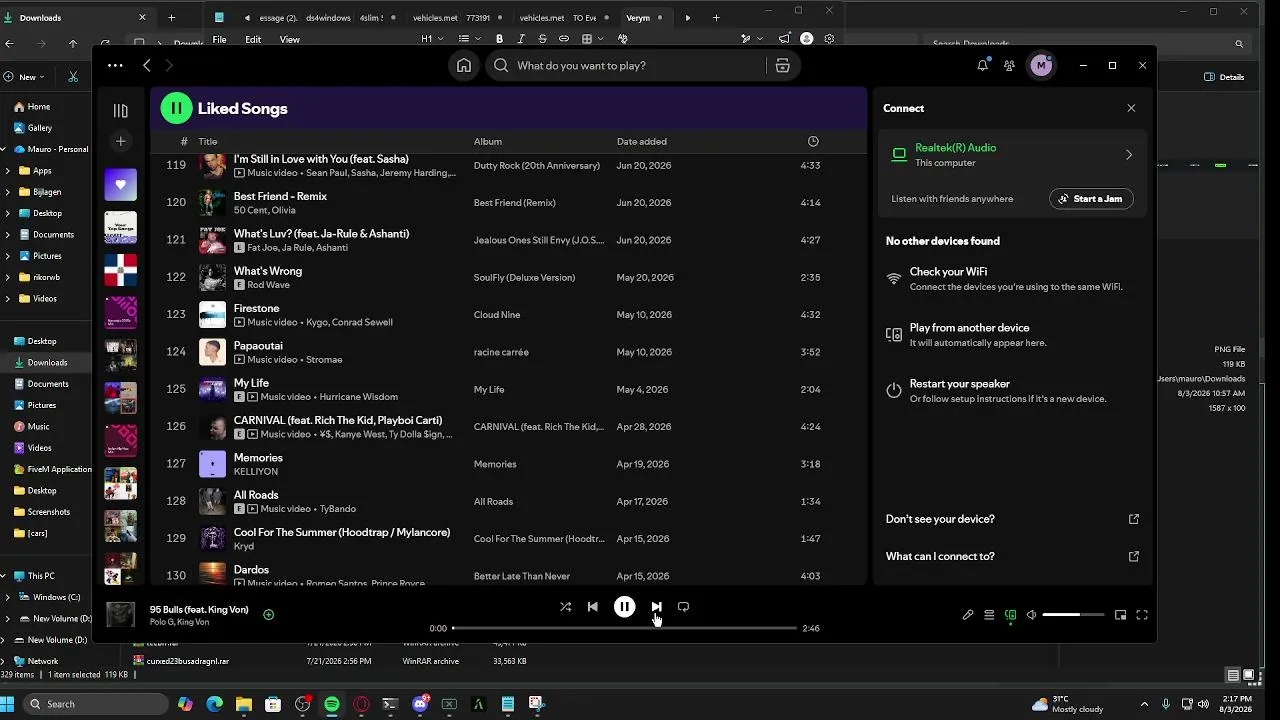
Task: Toggle italic formatting in the notepad toolbar
Action: point(521,39)
